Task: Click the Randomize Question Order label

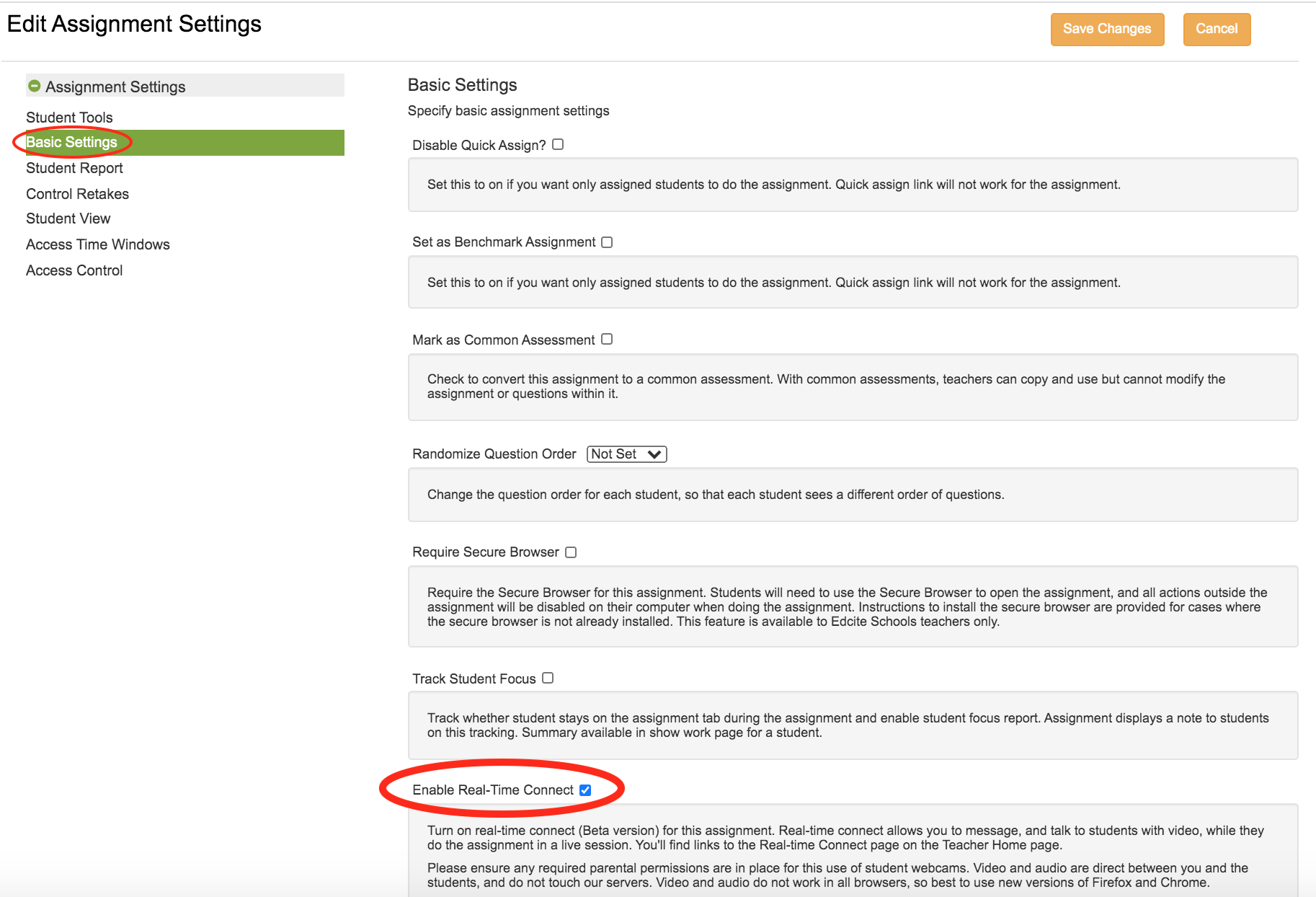Action: pos(494,454)
